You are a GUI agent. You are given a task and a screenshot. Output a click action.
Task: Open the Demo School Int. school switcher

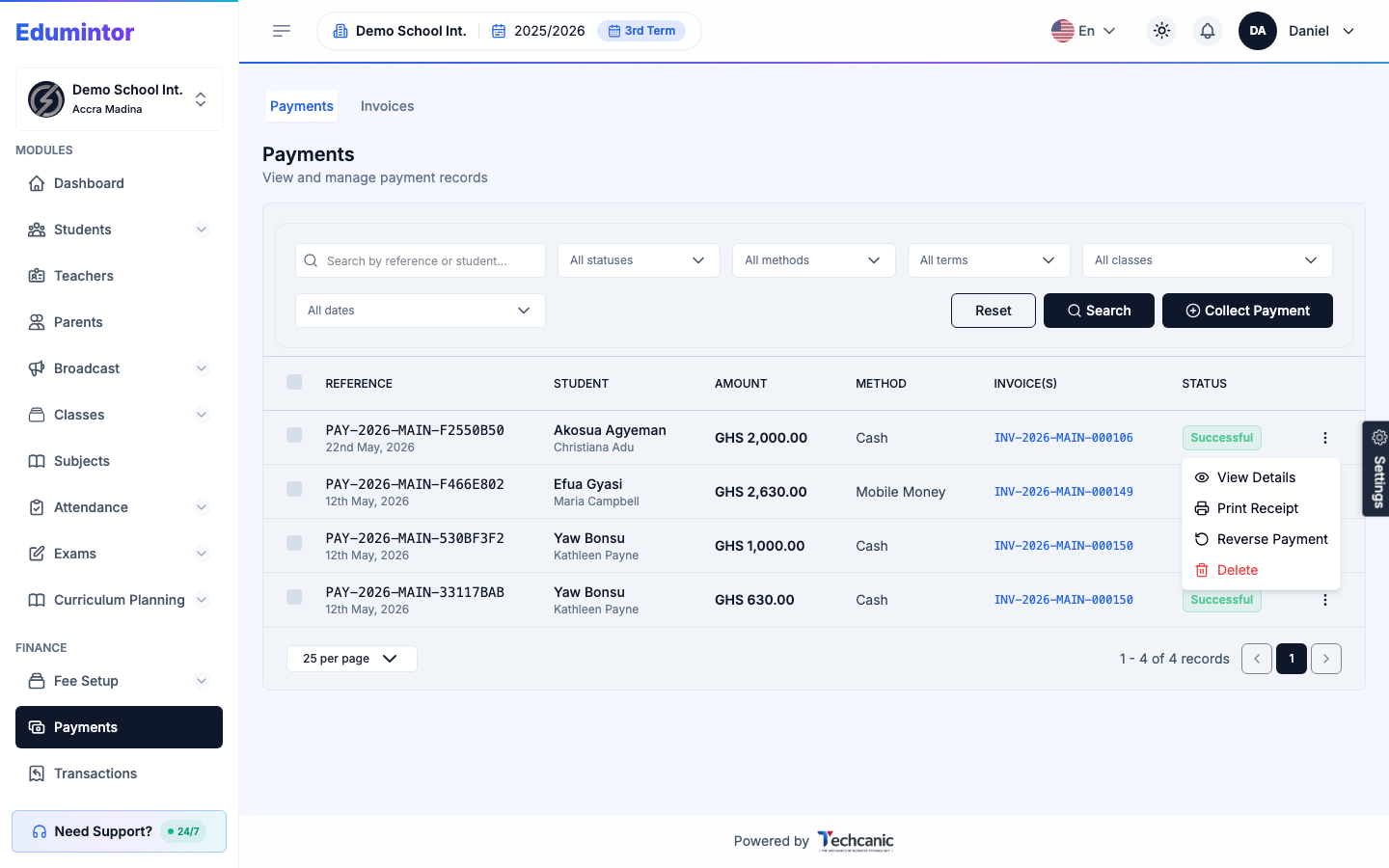pos(119,99)
